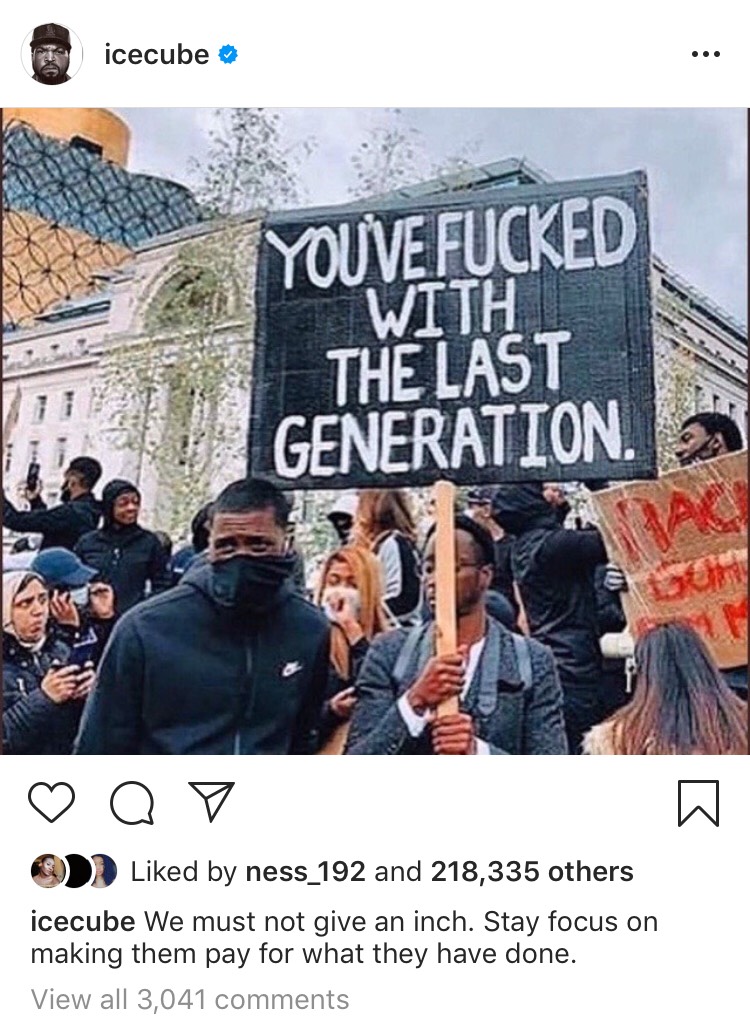Image resolution: width=750 pixels, height=1031 pixels.
Task: Tap the protest sign in the post photo
Action: [452, 329]
